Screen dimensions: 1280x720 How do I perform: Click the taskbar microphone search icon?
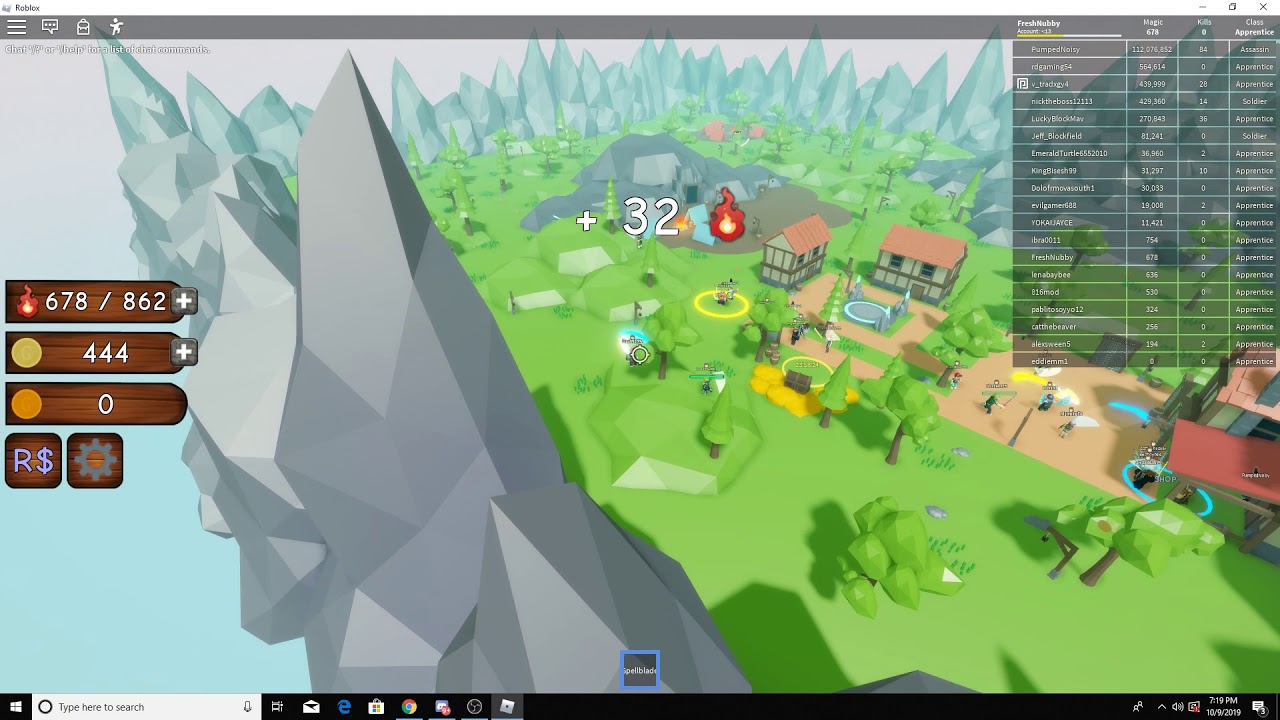pyautogui.click(x=247, y=707)
